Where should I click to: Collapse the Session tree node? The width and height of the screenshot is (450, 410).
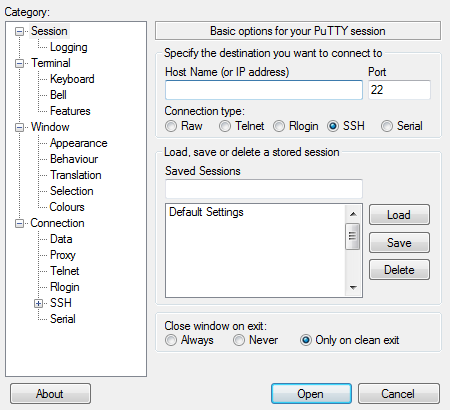pyautogui.click(x=20, y=32)
